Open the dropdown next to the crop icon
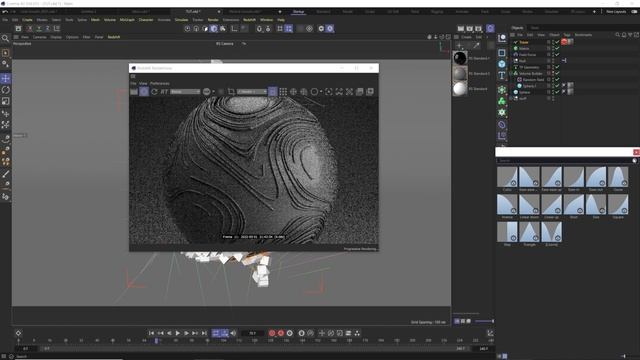This screenshot has height=360, width=640. pyautogui.click(x=252, y=92)
